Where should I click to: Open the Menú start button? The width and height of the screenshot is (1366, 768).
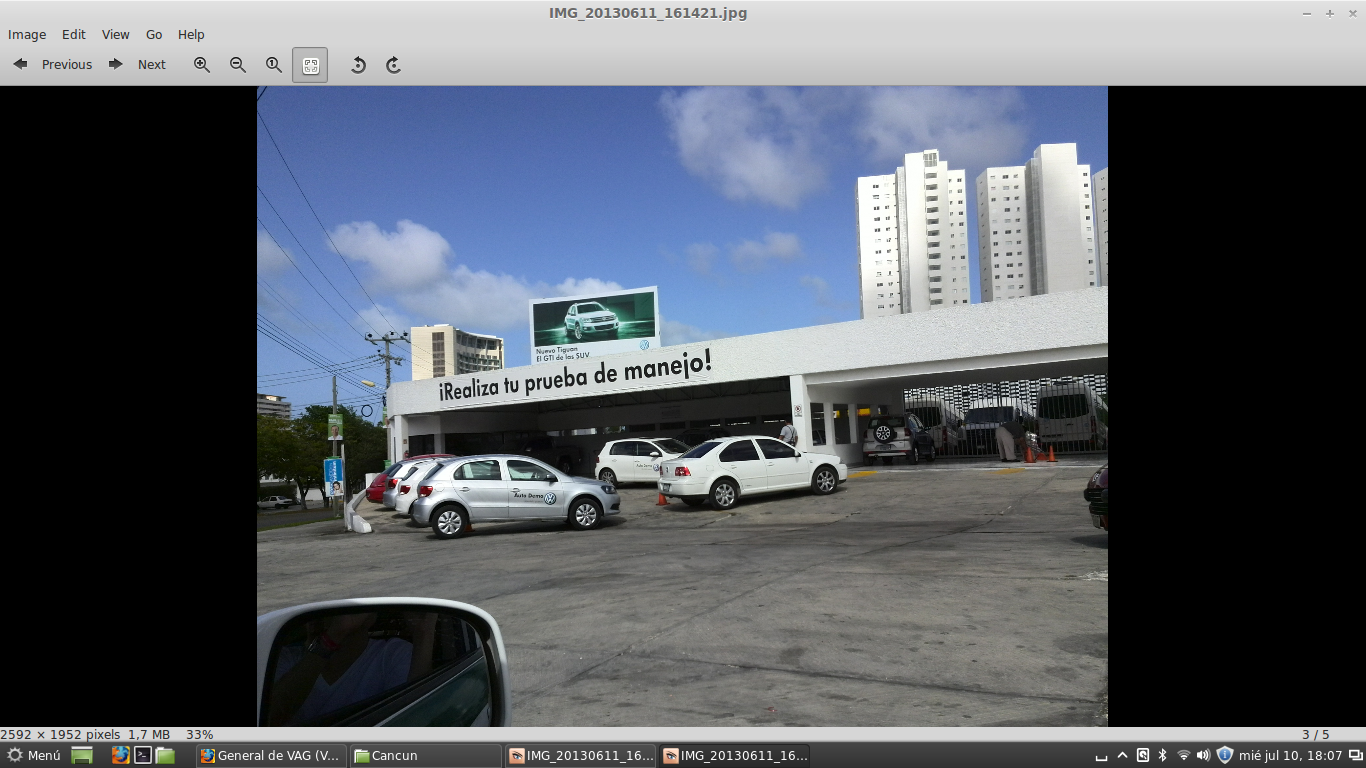click(x=34, y=755)
